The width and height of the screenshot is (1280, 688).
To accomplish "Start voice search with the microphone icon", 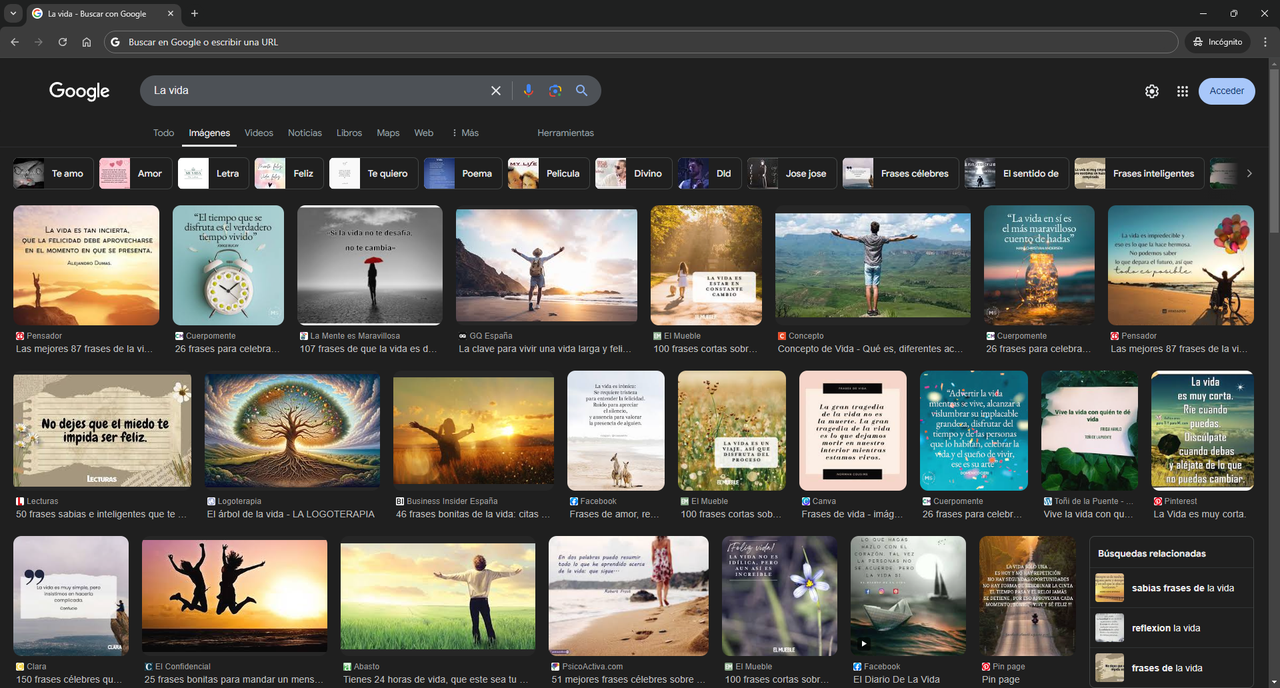I will point(529,91).
